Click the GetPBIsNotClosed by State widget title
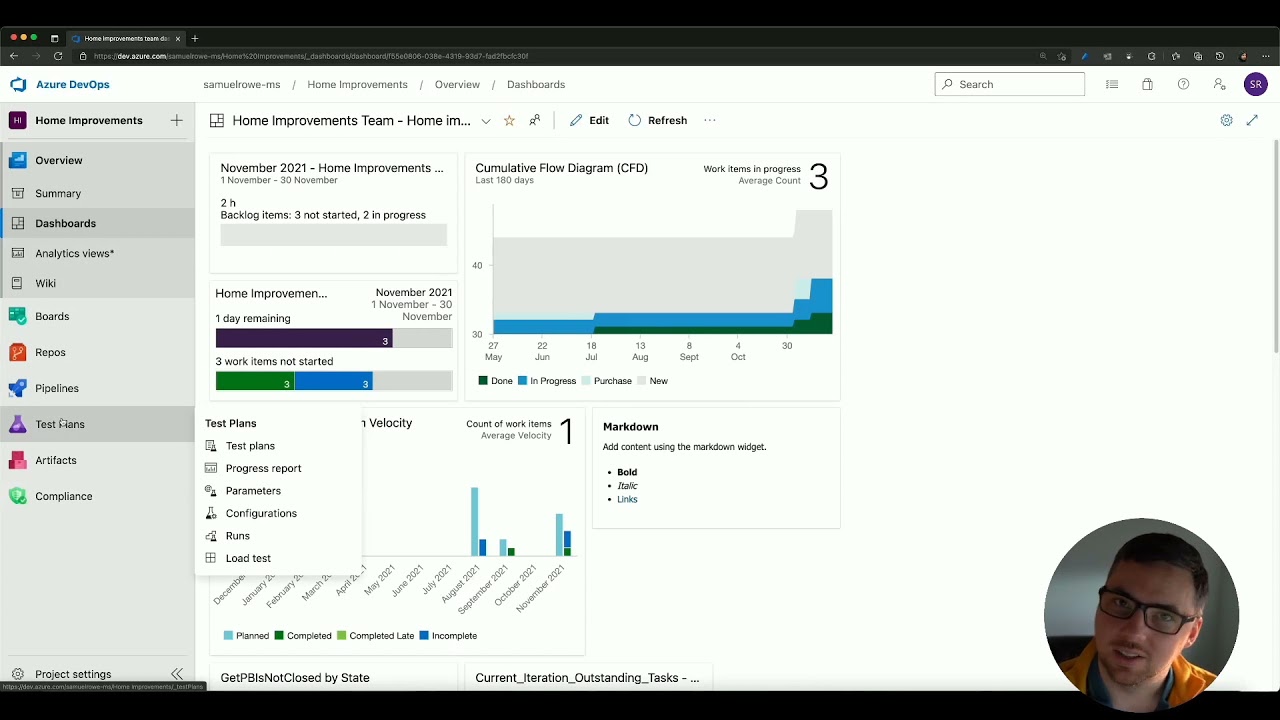This screenshot has width=1280, height=720. [x=295, y=678]
